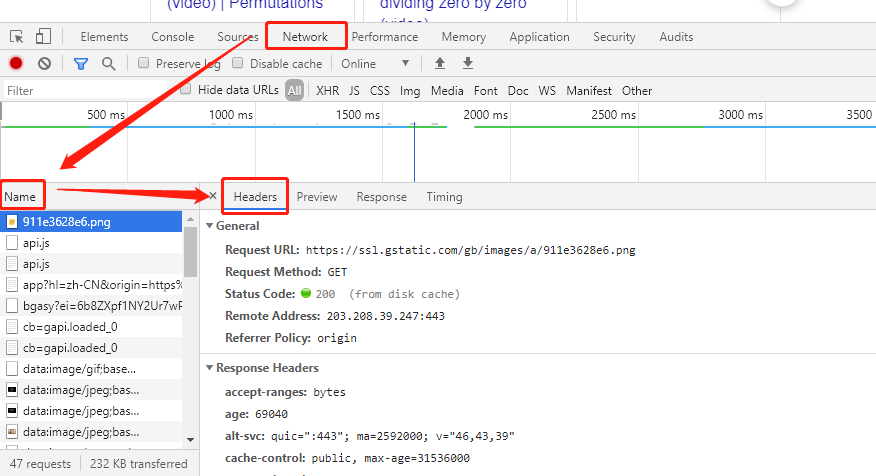Toggle the blue filter funnel icon
This screenshot has width=876, height=476.
(81, 64)
